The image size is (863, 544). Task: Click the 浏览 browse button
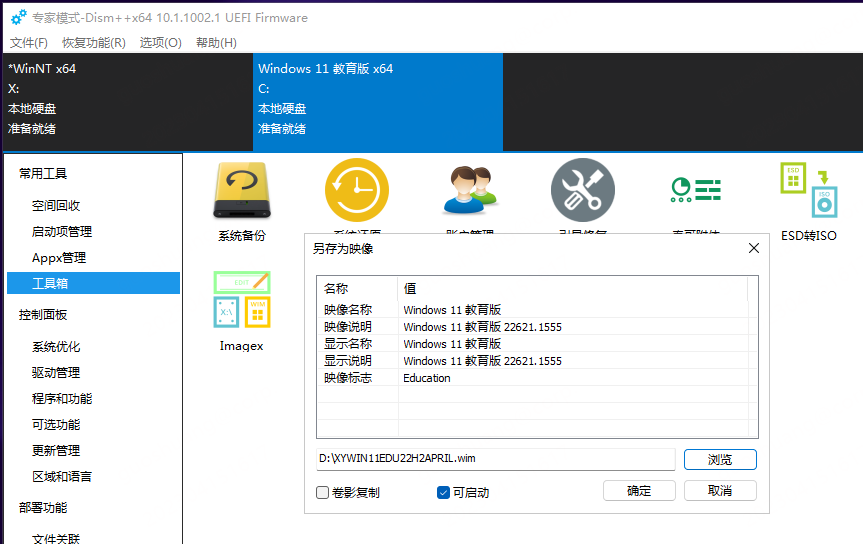click(x=720, y=460)
